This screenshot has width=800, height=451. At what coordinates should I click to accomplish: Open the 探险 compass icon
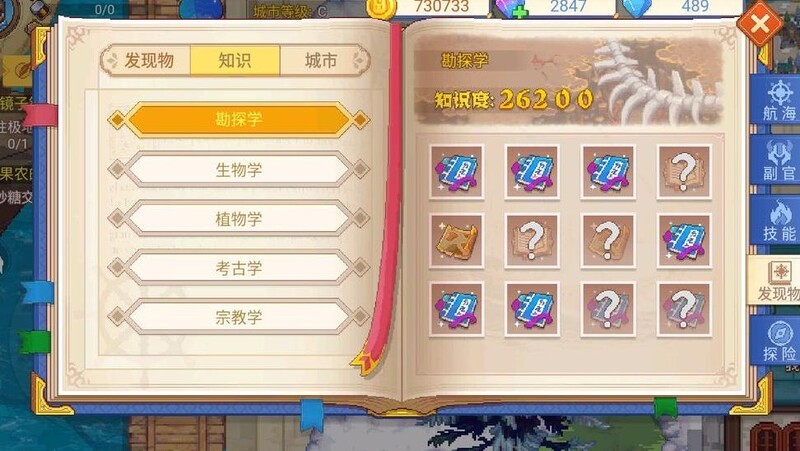coord(778,340)
